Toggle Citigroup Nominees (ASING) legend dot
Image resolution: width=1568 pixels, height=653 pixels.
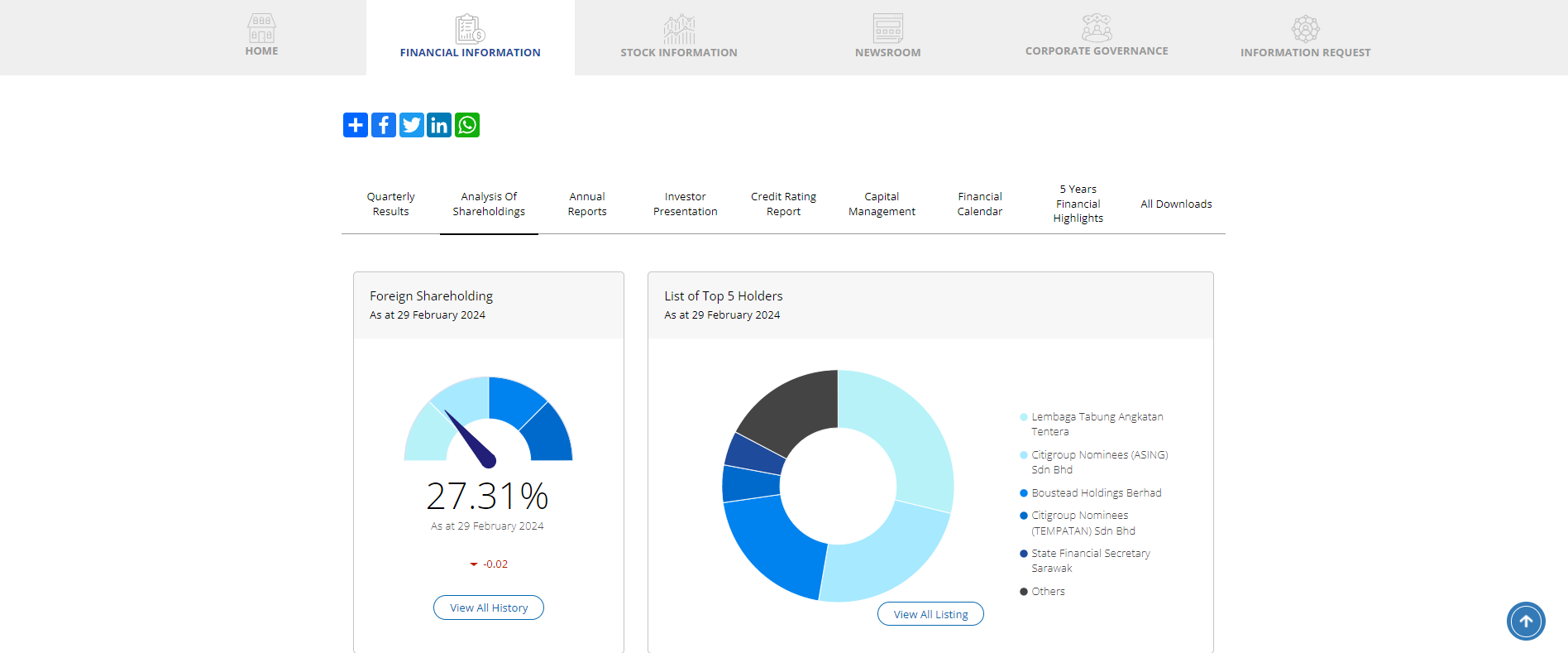pyautogui.click(x=1024, y=455)
